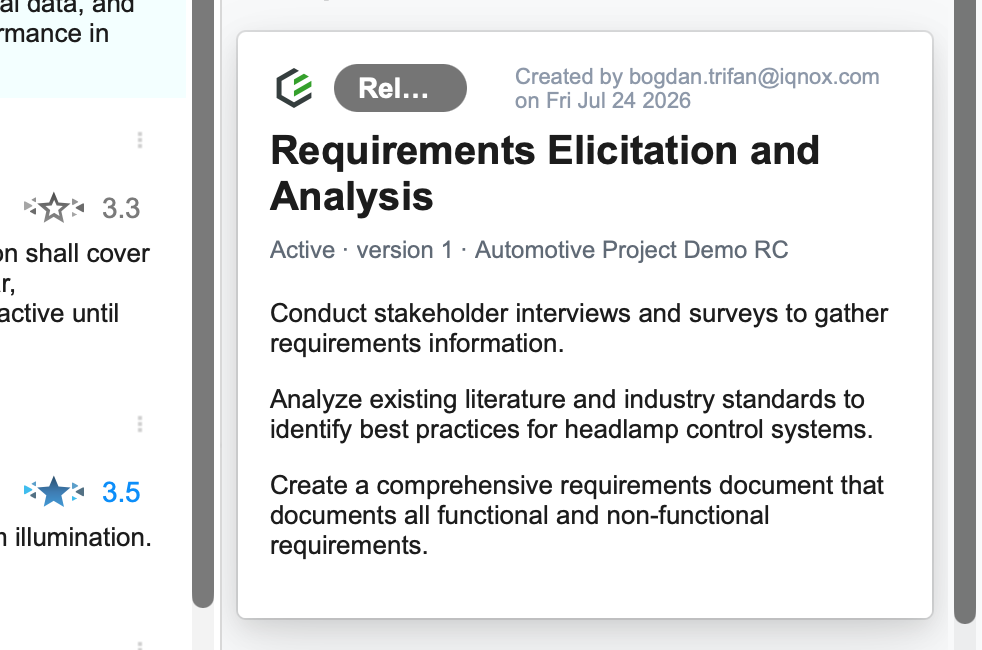Click the "Active" status label
The width and height of the screenshot is (982, 650).
(x=302, y=250)
